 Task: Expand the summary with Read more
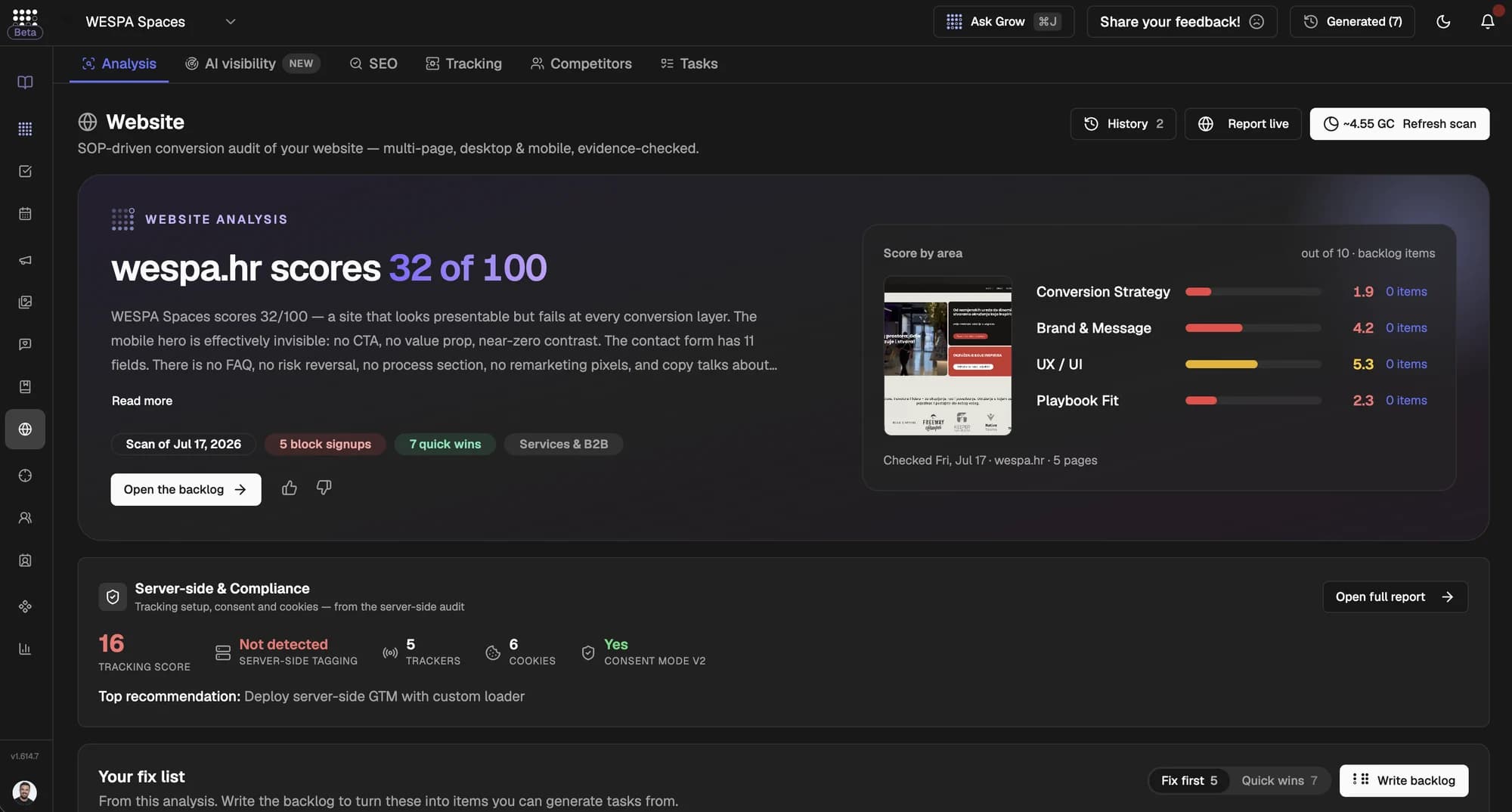(142, 401)
